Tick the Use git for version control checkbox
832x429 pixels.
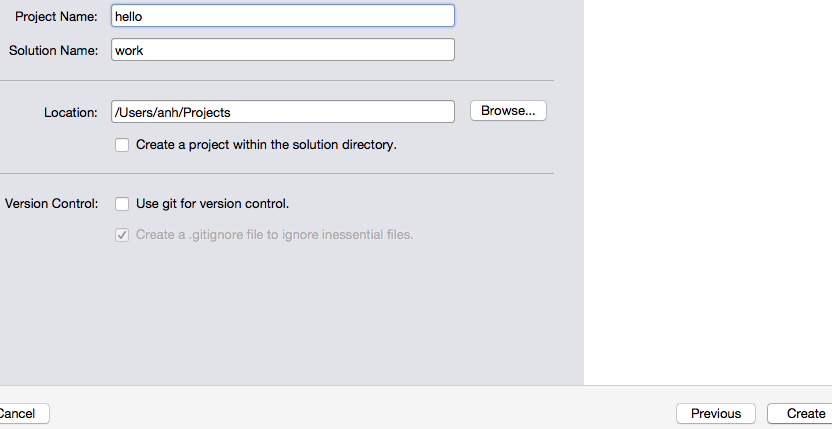(x=122, y=204)
